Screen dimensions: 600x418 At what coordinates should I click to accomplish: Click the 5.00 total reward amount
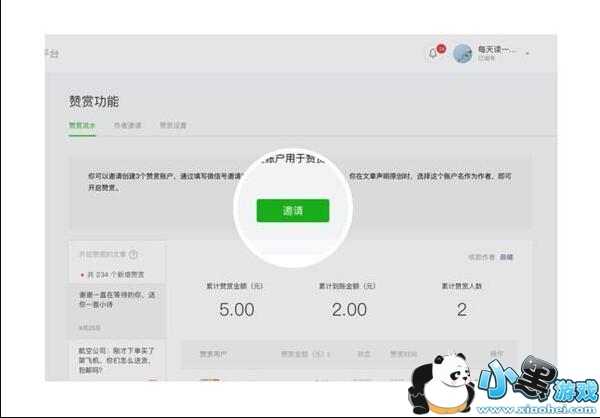[x=236, y=310]
